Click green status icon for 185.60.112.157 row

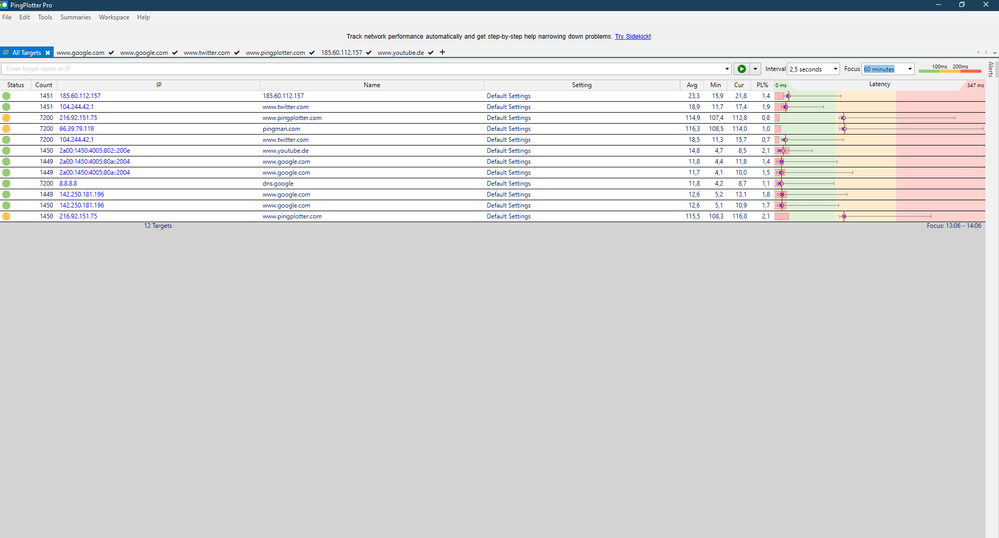coord(6,96)
